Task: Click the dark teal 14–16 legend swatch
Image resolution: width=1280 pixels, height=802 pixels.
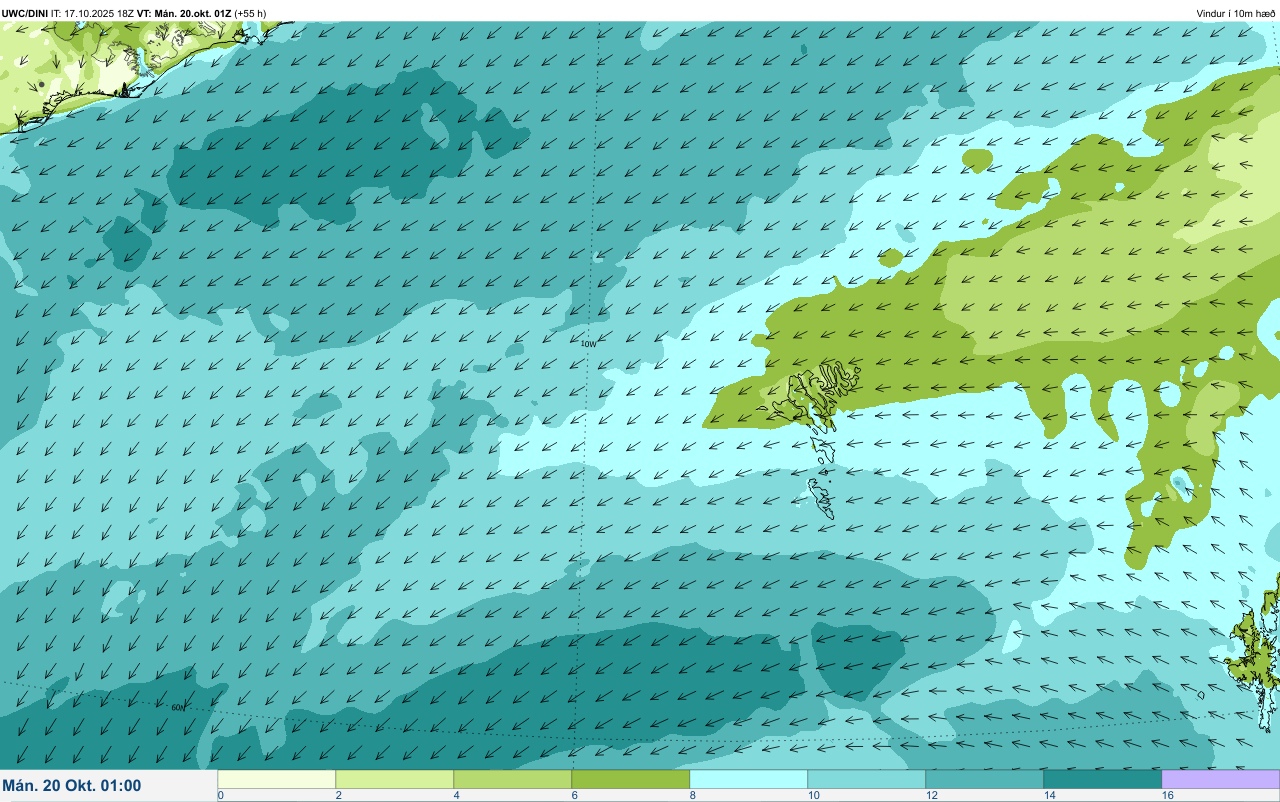Action: [x=1102, y=779]
